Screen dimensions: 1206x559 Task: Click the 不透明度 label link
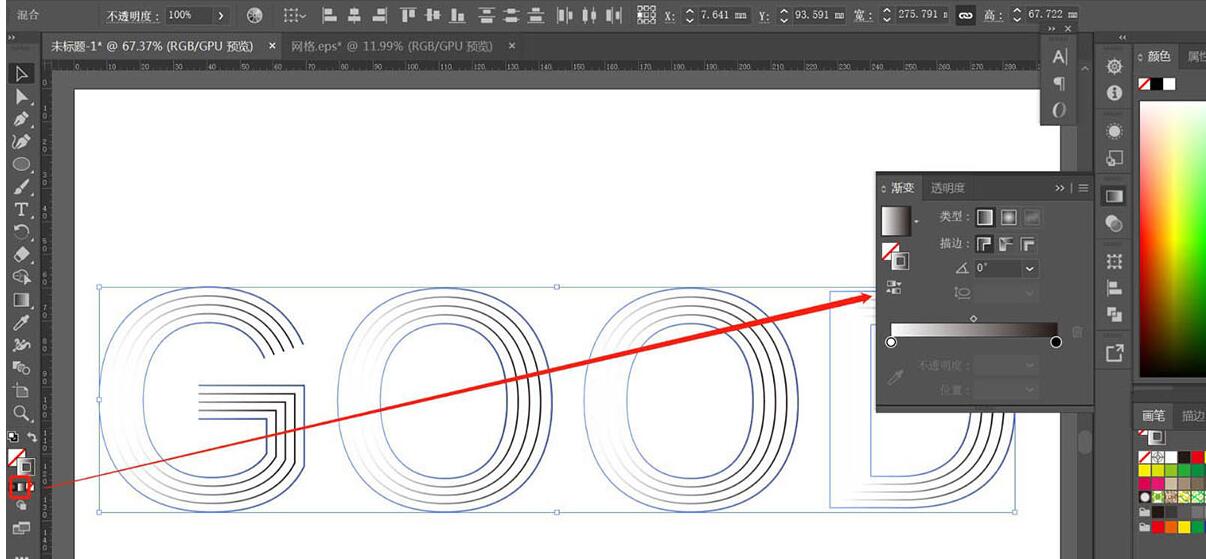pyautogui.click(x=134, y=16)
